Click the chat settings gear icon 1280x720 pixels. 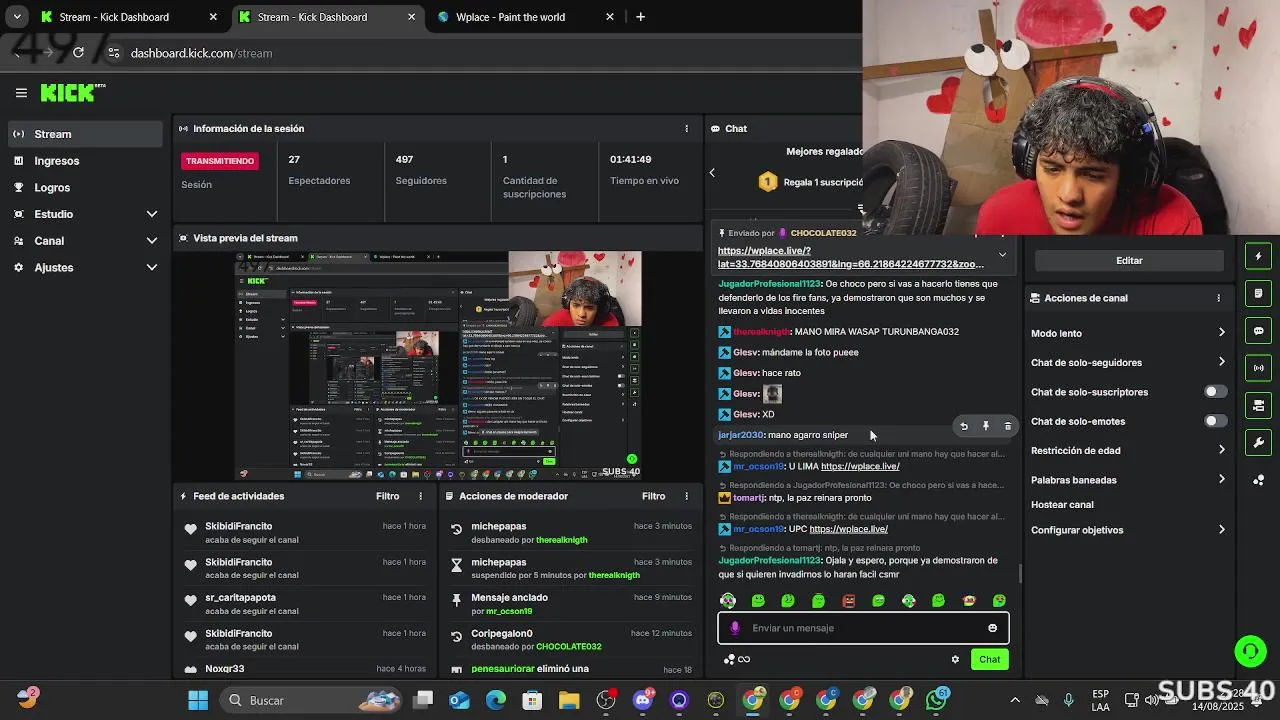[x=955, y=659]
